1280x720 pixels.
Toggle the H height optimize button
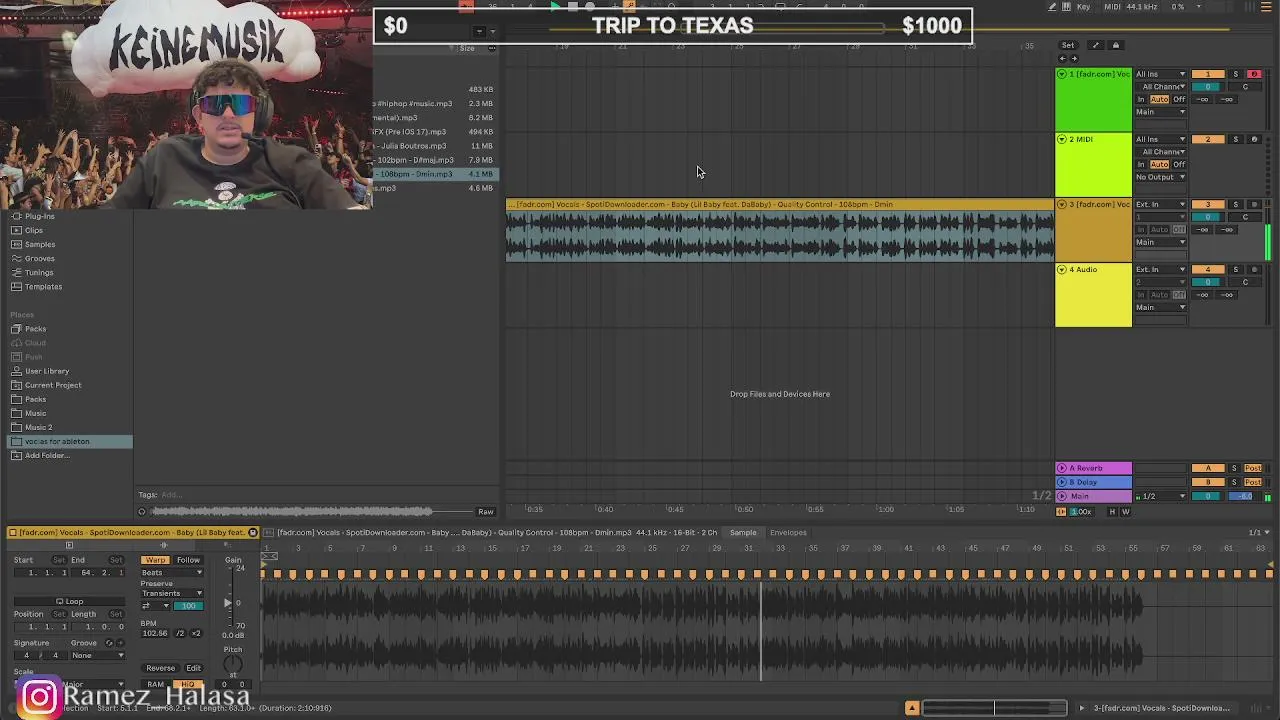pos(1112,511)
